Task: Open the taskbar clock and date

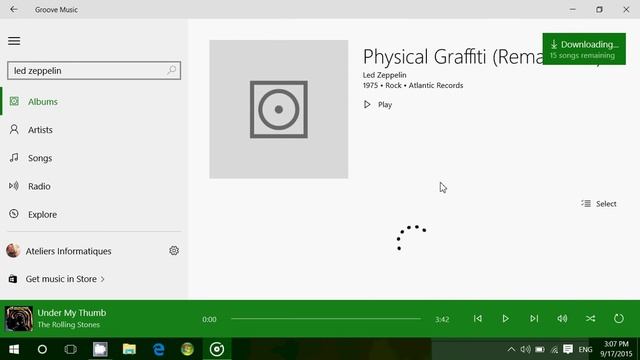Action: (616, 349)
